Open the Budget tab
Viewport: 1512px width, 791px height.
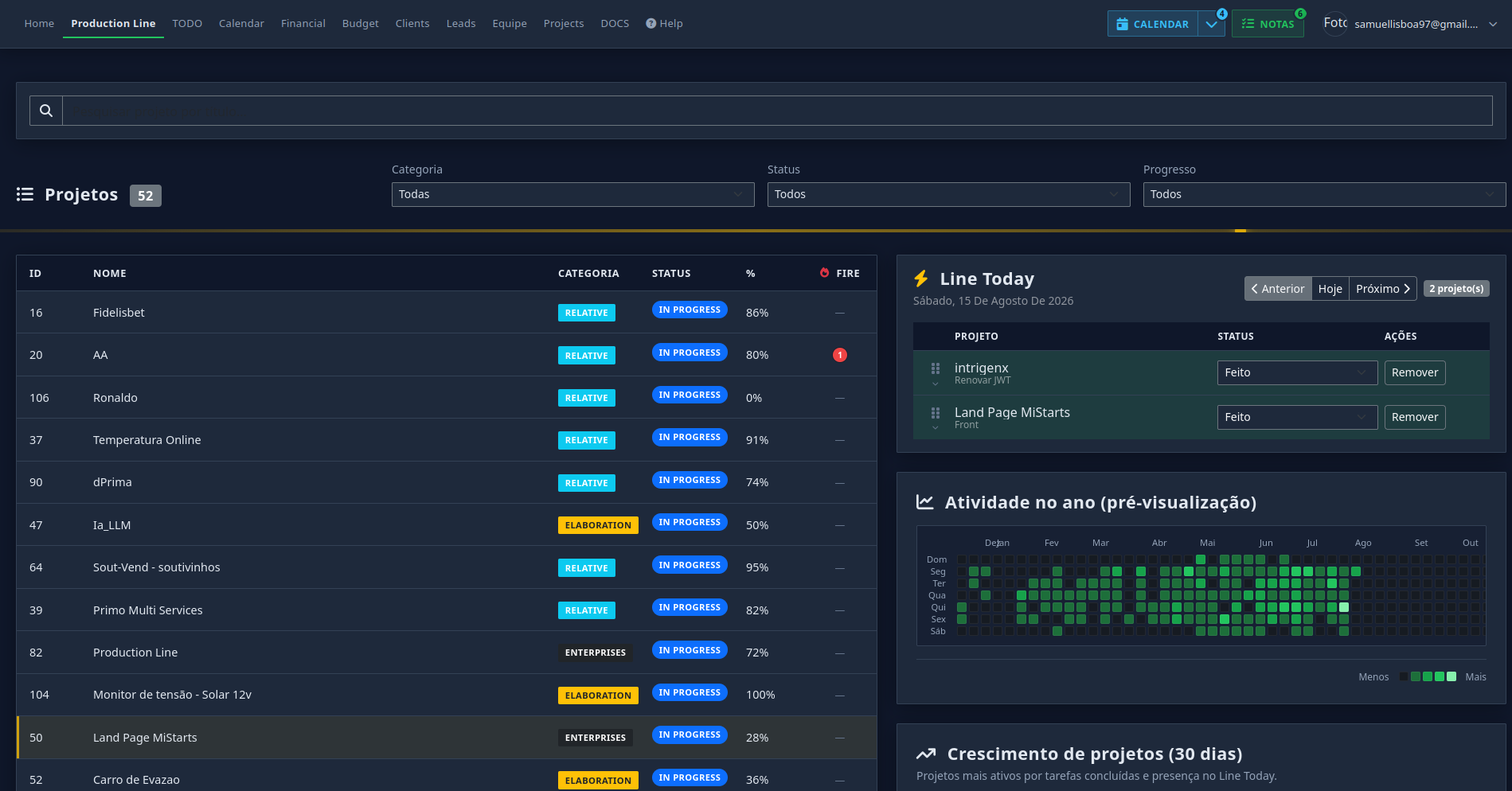(x=361, y=24)
